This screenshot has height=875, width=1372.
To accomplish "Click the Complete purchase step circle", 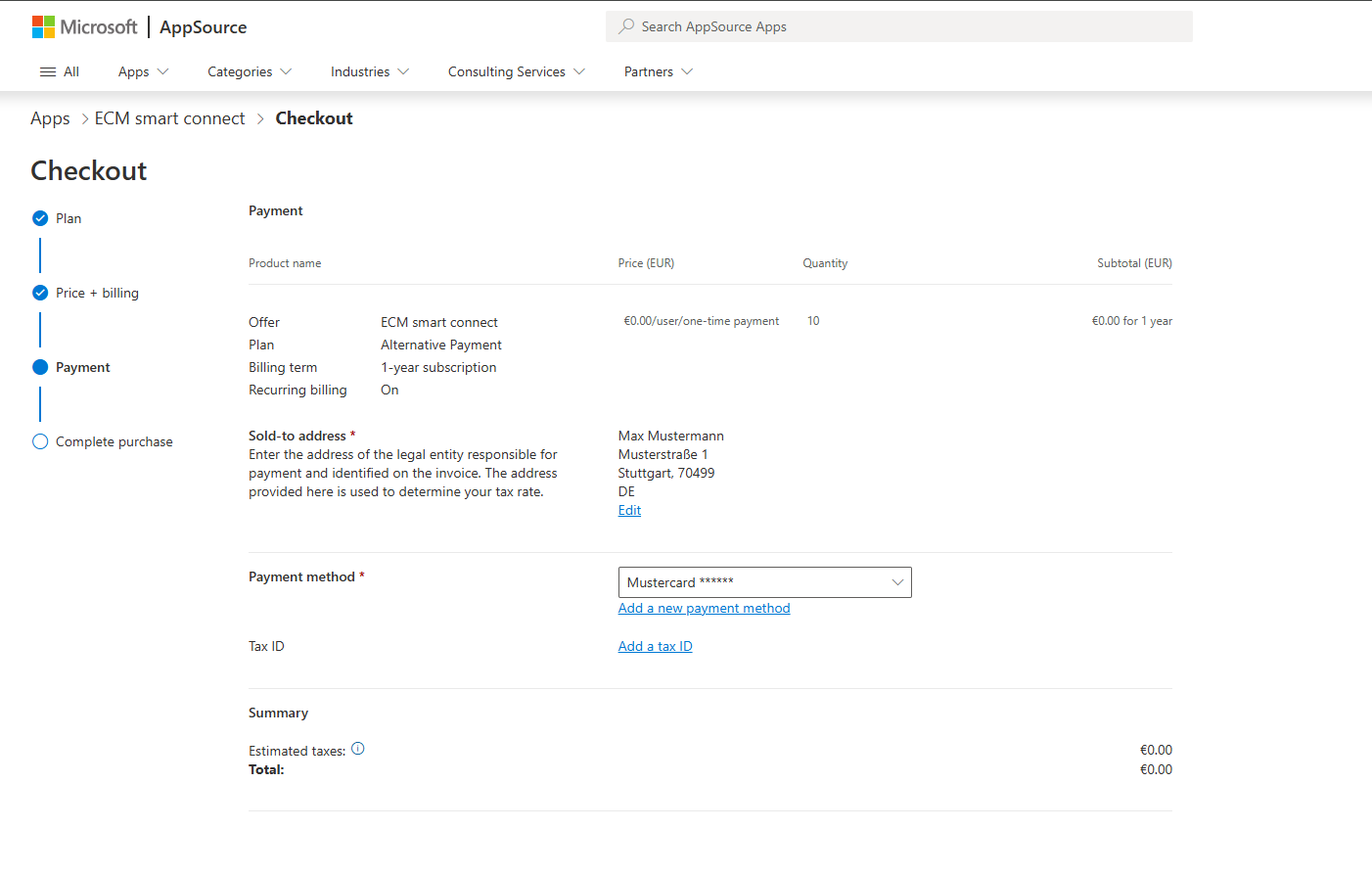I will click(40, 441).
